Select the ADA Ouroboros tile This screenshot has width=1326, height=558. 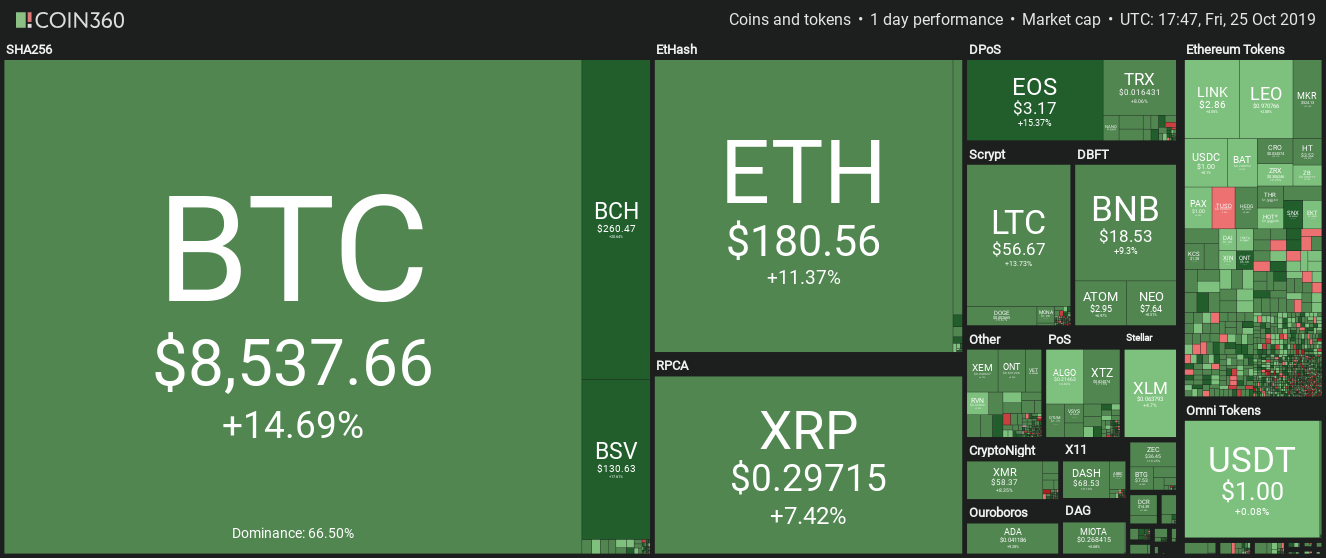[x=1012, y=537]
